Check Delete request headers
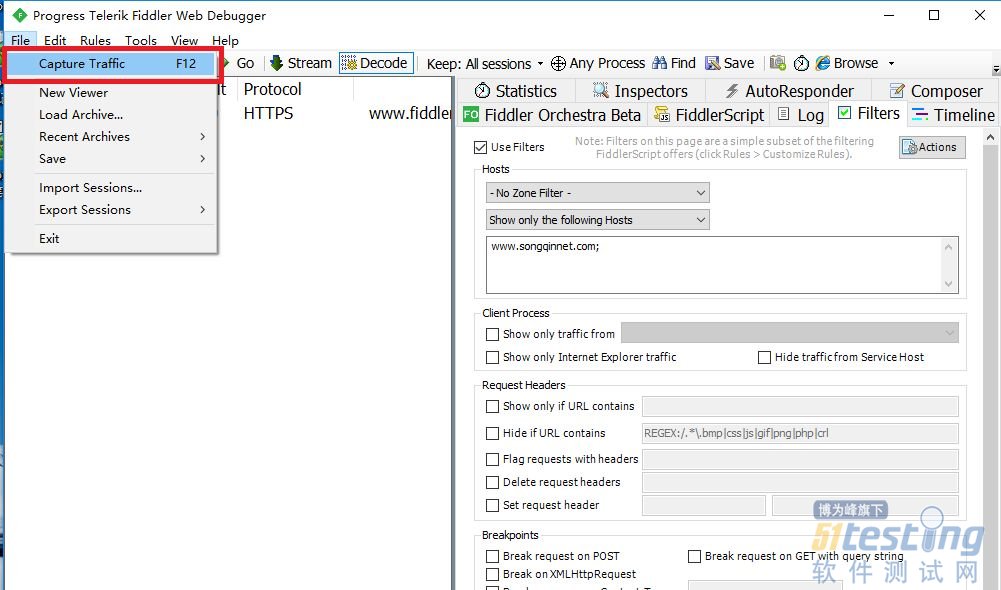This screenshot has height=590, width=1001. click(492, 482)
